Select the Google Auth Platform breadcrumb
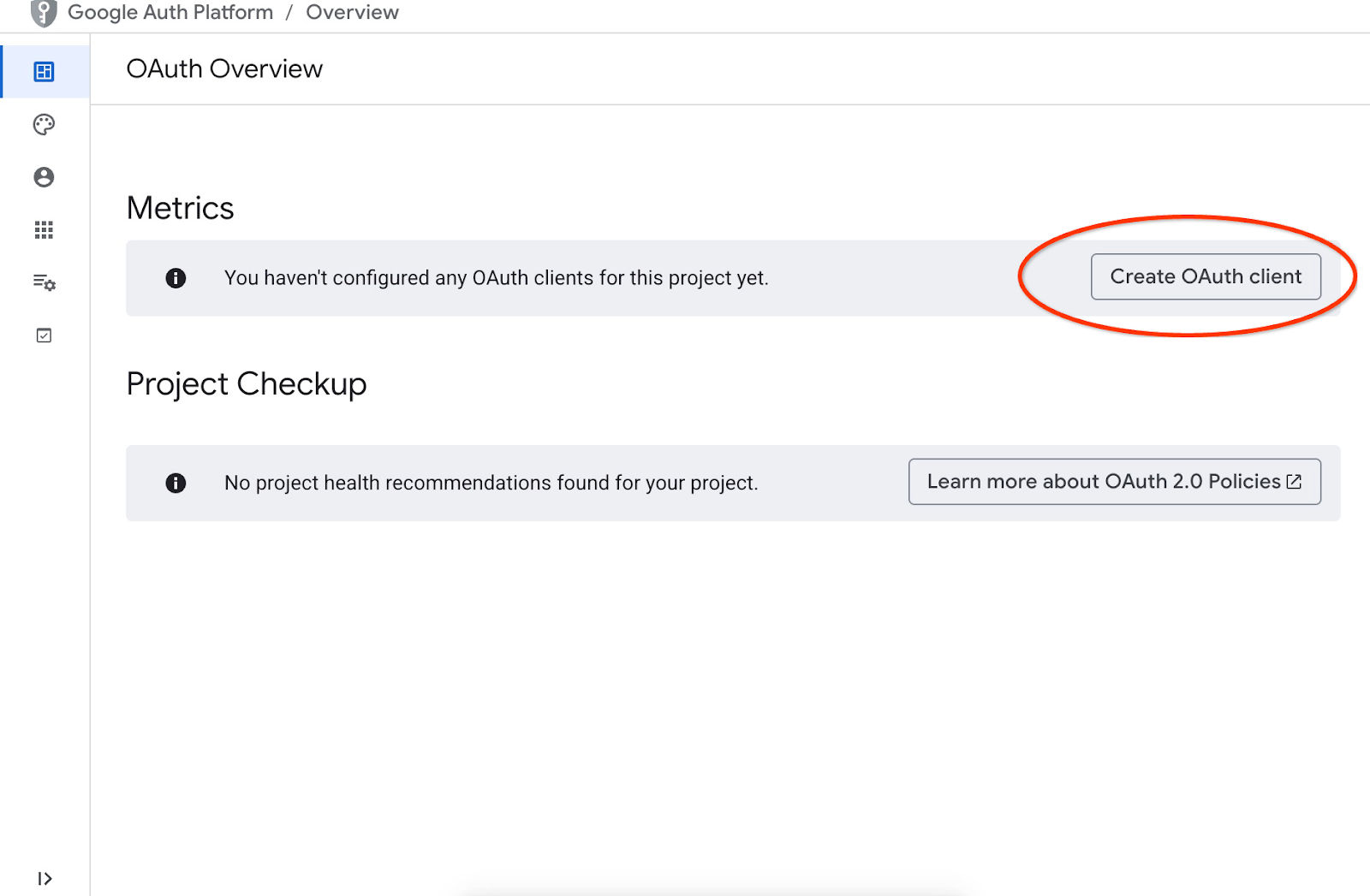This screenshot has width=1370, height=896. coord(170,13)
